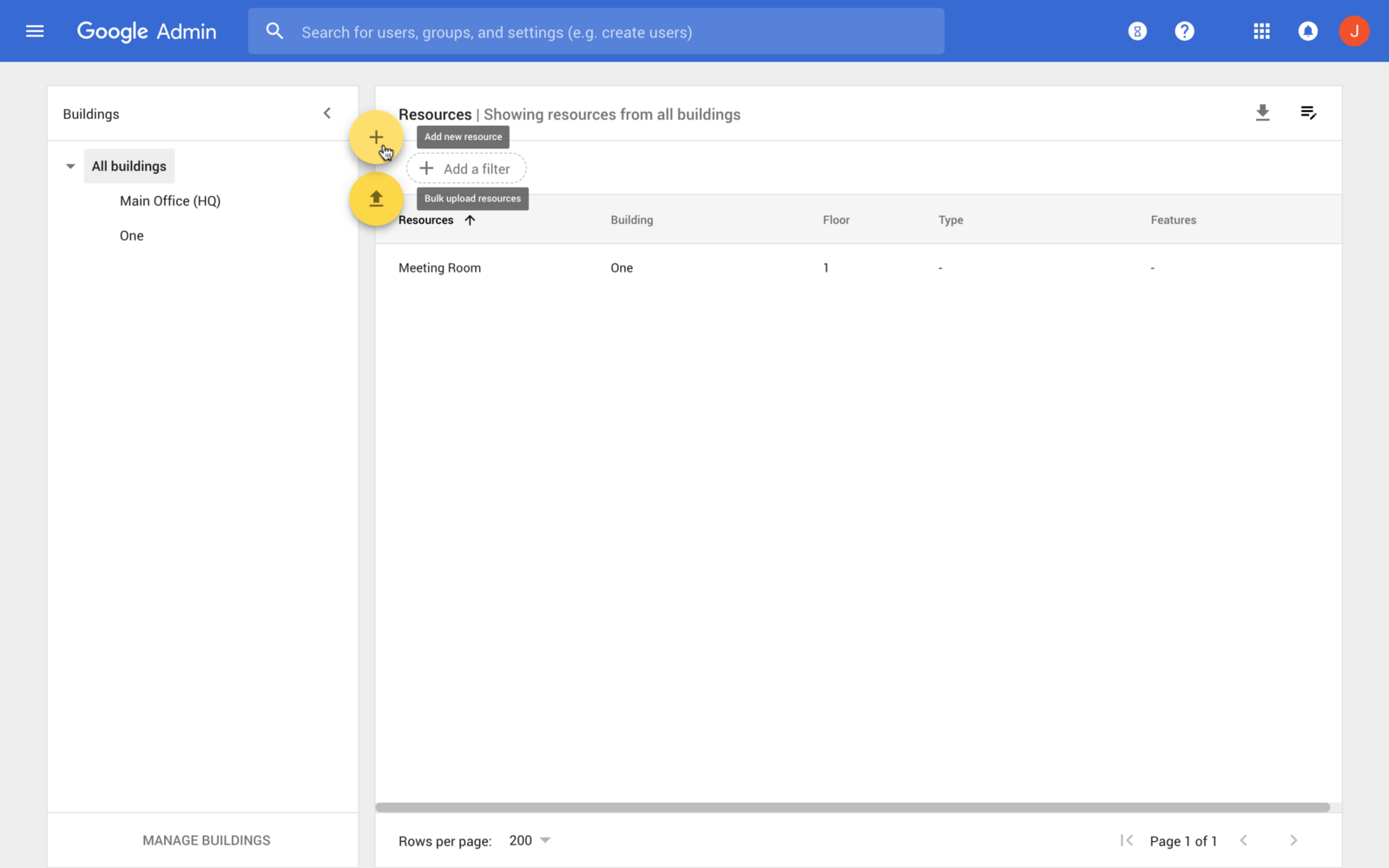Open the manage columns icon
This screenshot has height=868, width=1389.
coord(1308,113)
